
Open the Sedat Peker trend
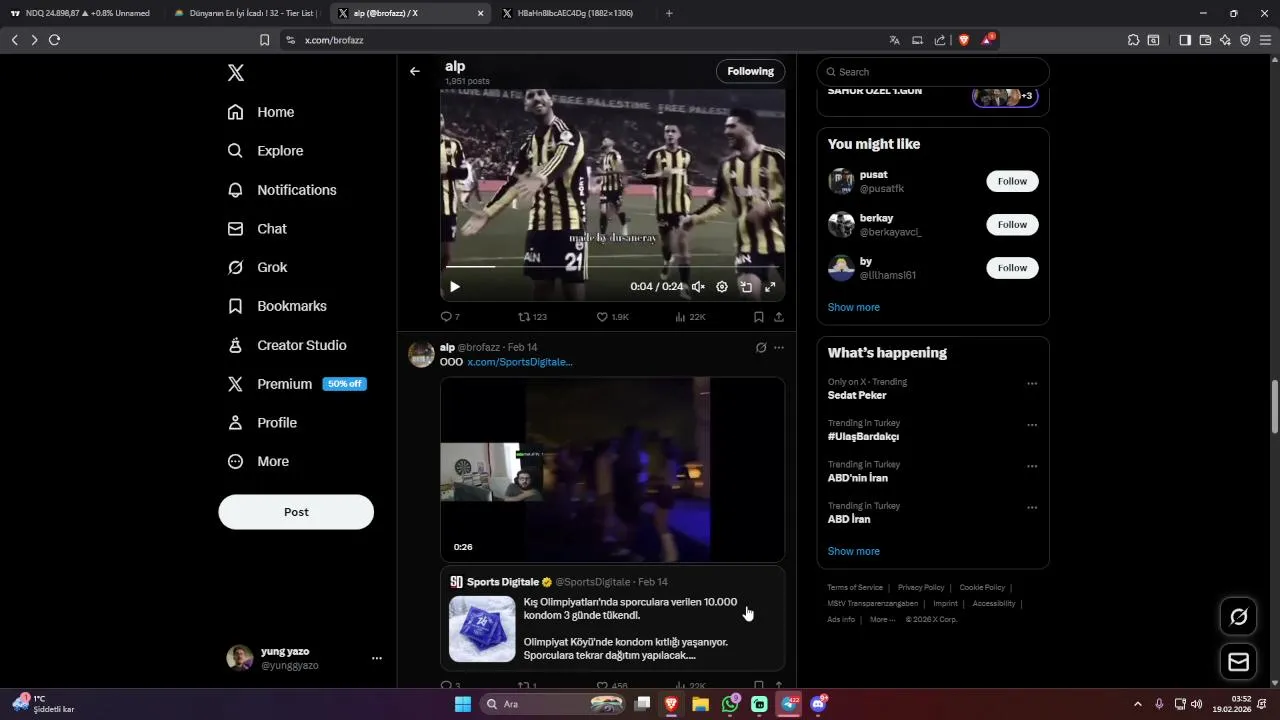point(857,395)
